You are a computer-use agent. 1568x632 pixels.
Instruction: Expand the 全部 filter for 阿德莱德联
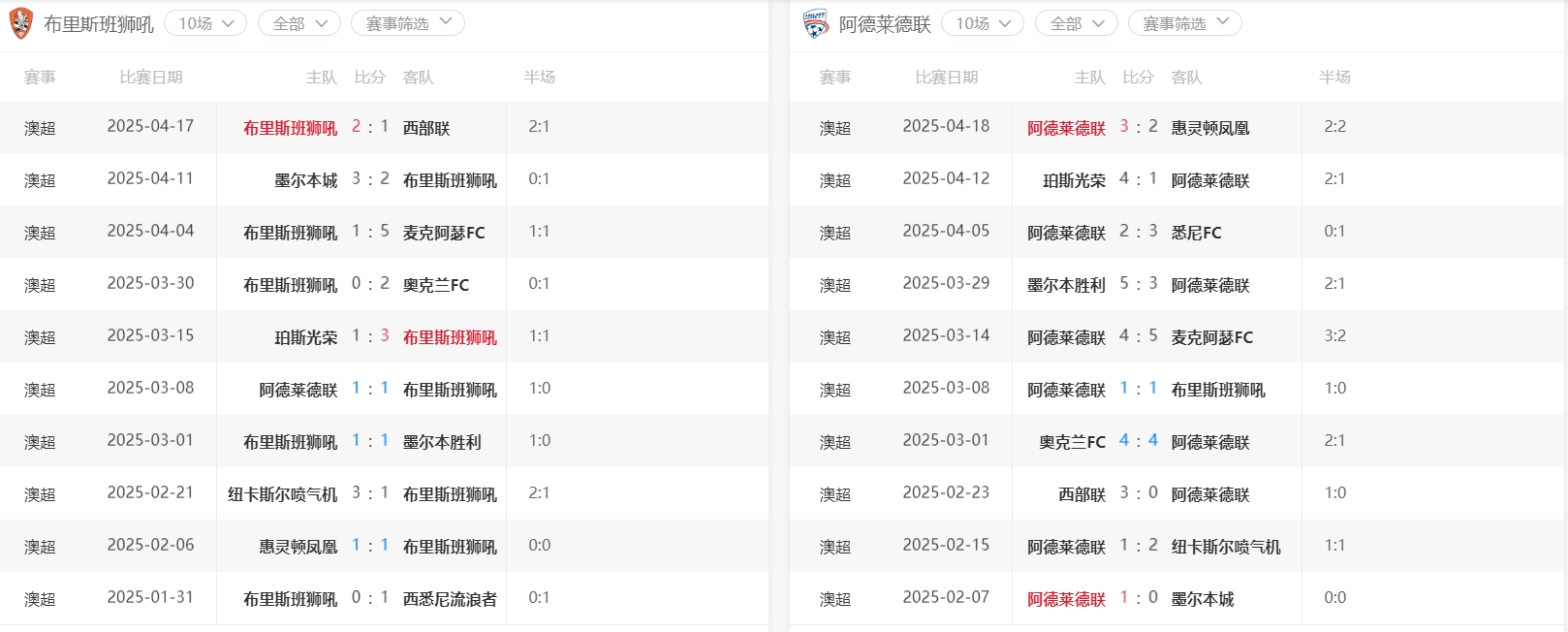tap(1076, 23)
